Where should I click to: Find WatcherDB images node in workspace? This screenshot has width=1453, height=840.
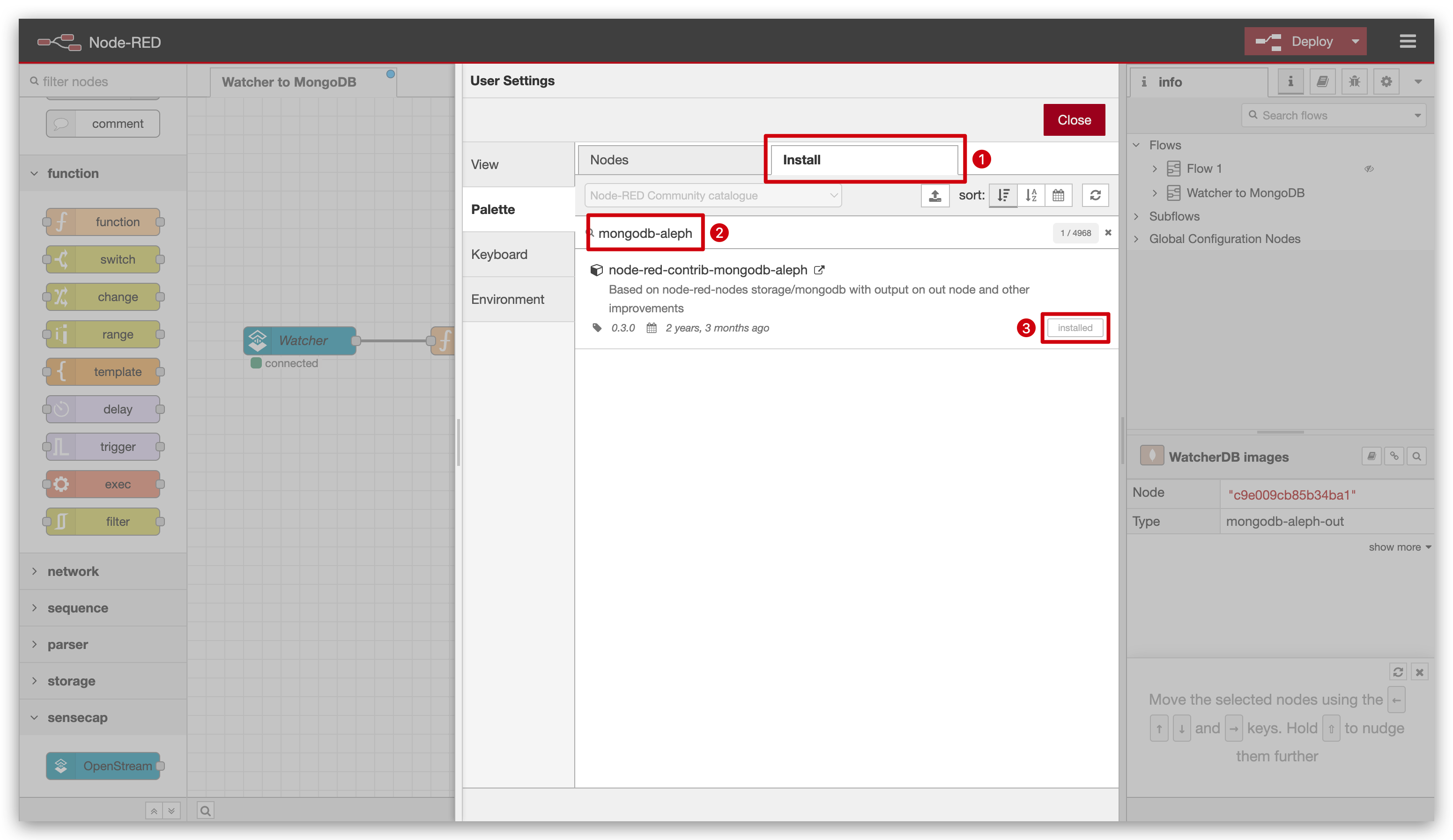coord(1416,457)
